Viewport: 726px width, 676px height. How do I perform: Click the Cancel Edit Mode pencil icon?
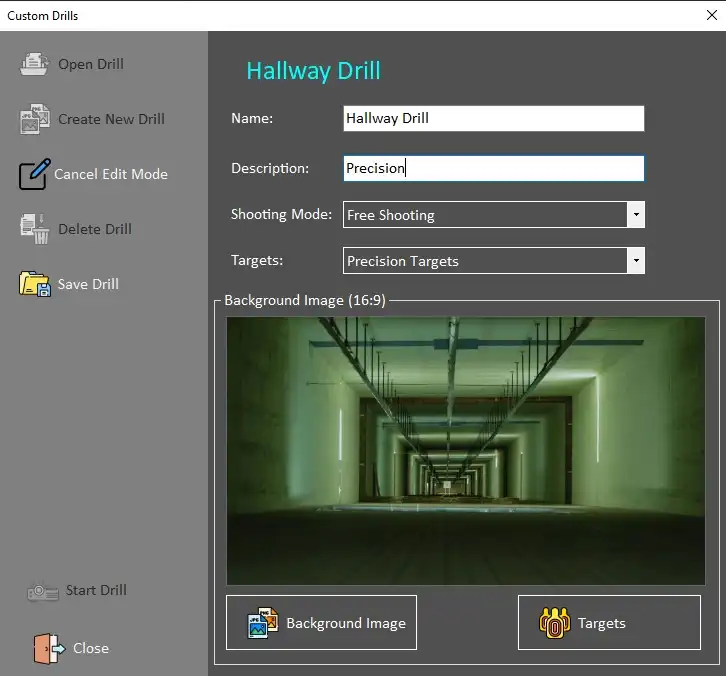tap(34, 174)
